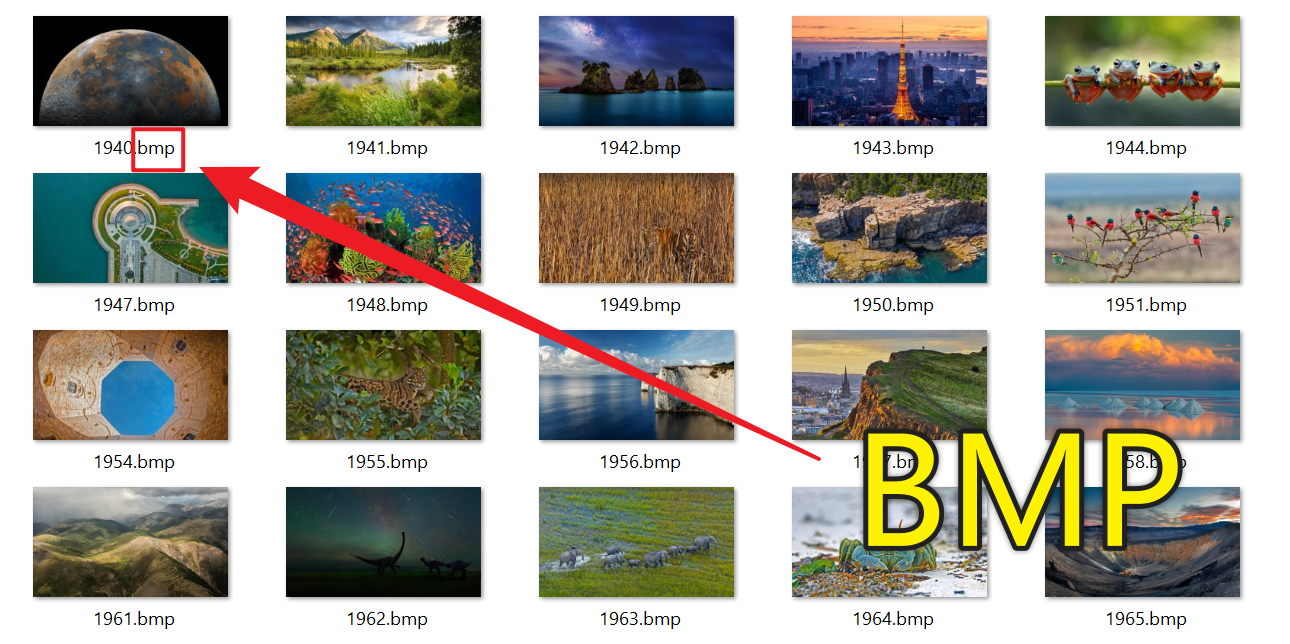The width and height of the screenshot is (1290, 644).
Task: Click the Tokyo Tower thumbnail 1943.bmp
Action: tap(889, 71)
